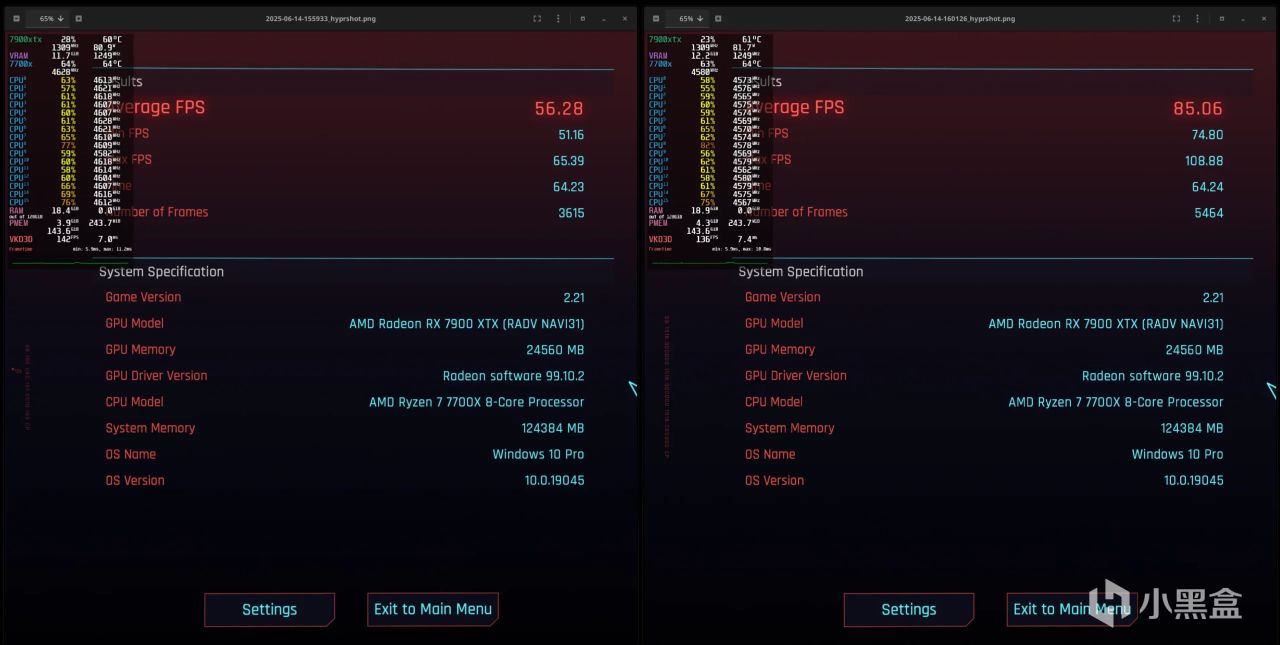Zoom in on the 160126_hyprshot.png viewer
The image size is (1280, 645).
[719, 18]
